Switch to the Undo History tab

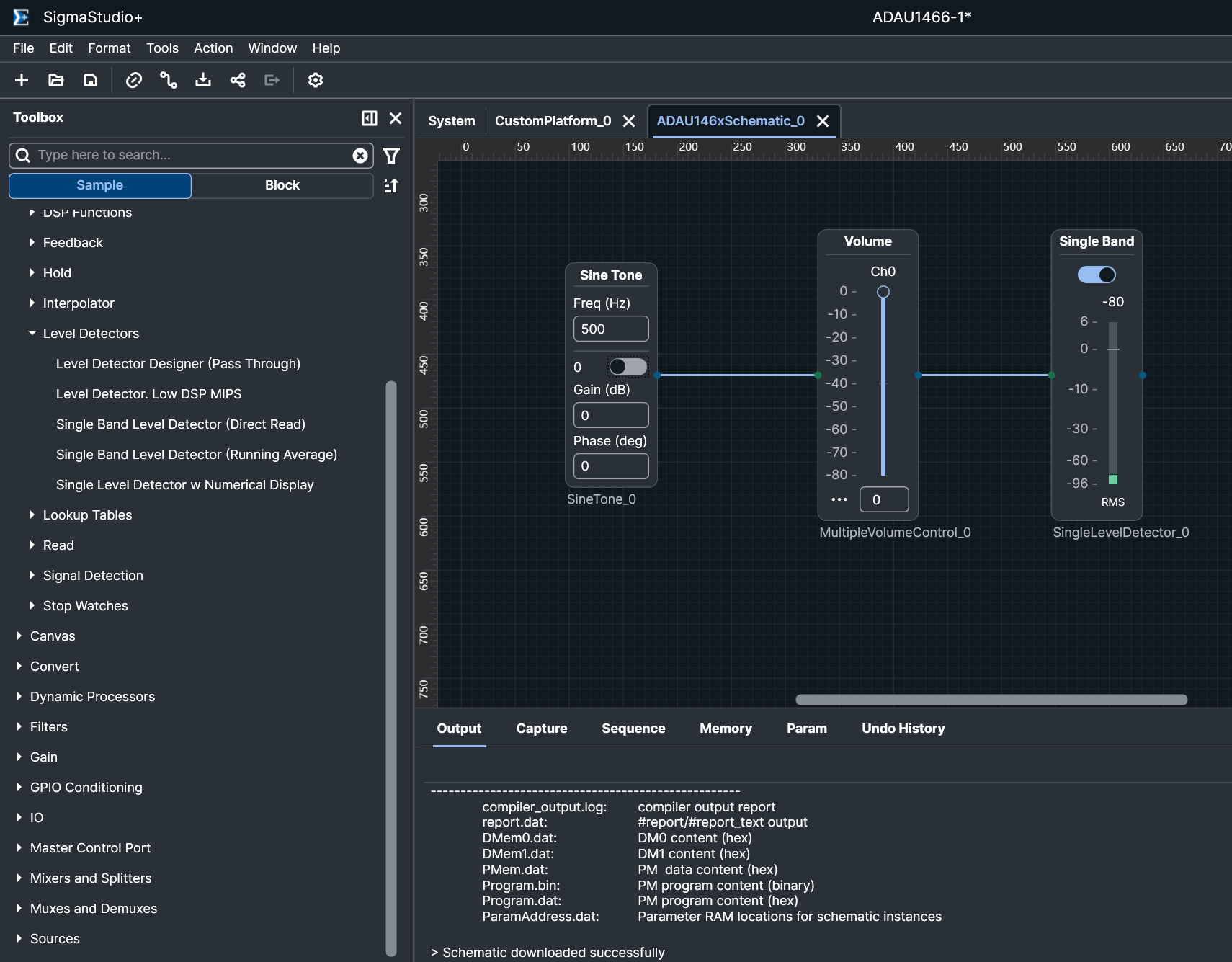pos(903,729)
